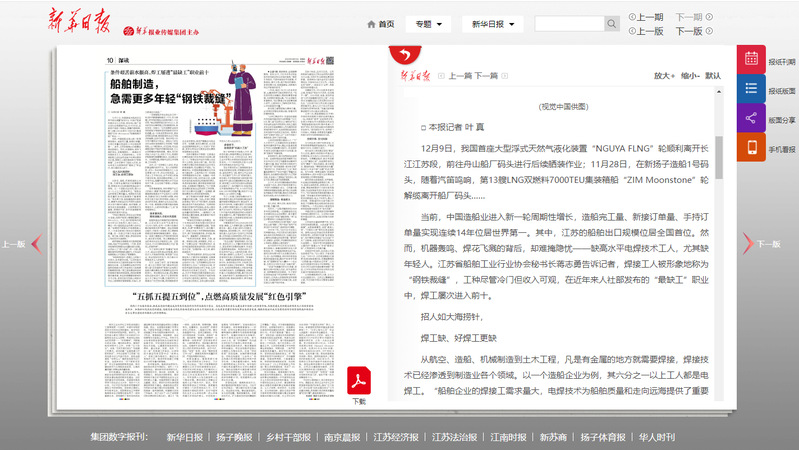Click the purple share 版面分享 icon
Image resolution: width=799 pixels, height=450 pixels.
pyautogui.click(x=751, y=118)
